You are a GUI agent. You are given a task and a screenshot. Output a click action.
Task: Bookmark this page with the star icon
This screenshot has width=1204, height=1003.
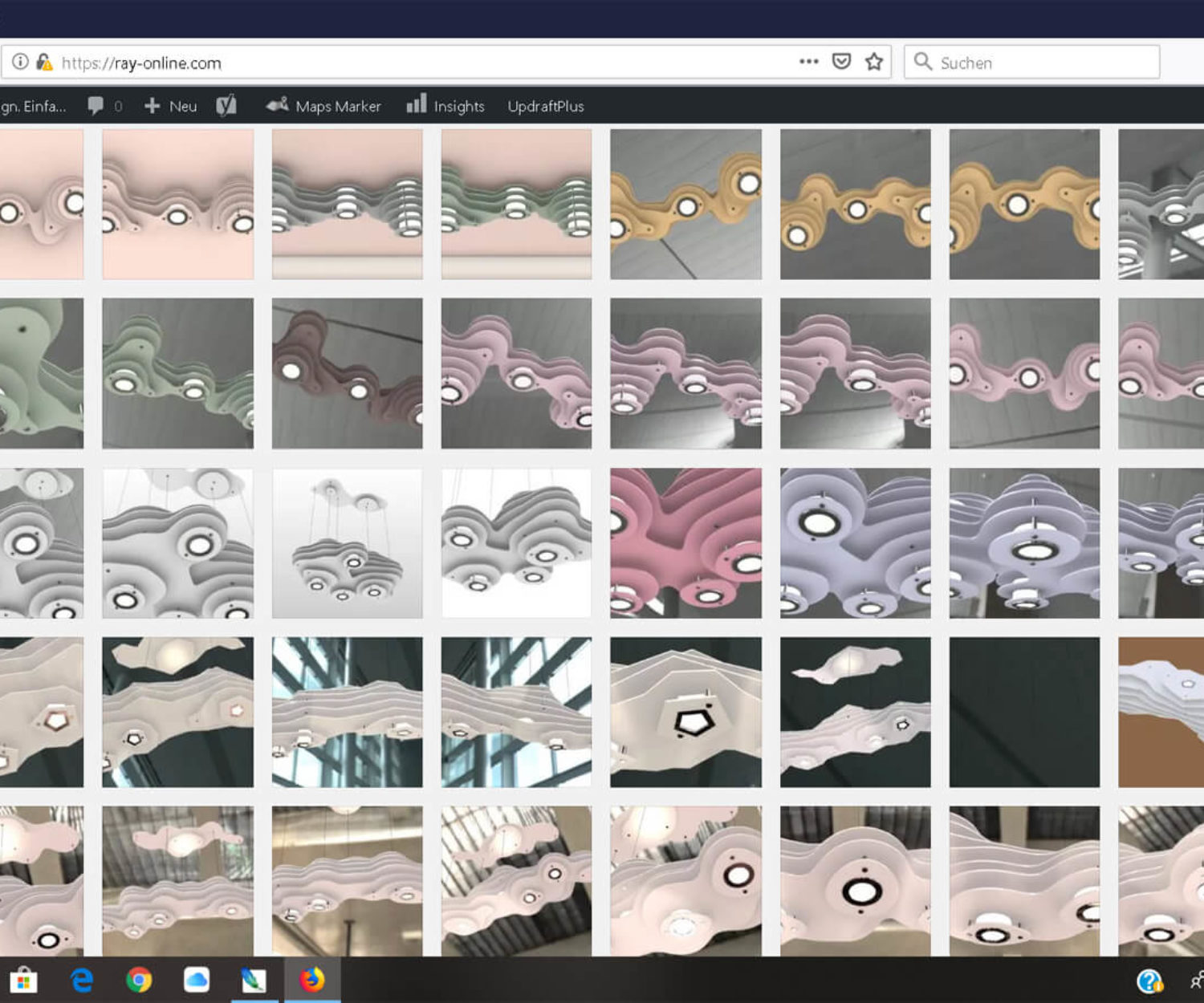tap(874, 62)
